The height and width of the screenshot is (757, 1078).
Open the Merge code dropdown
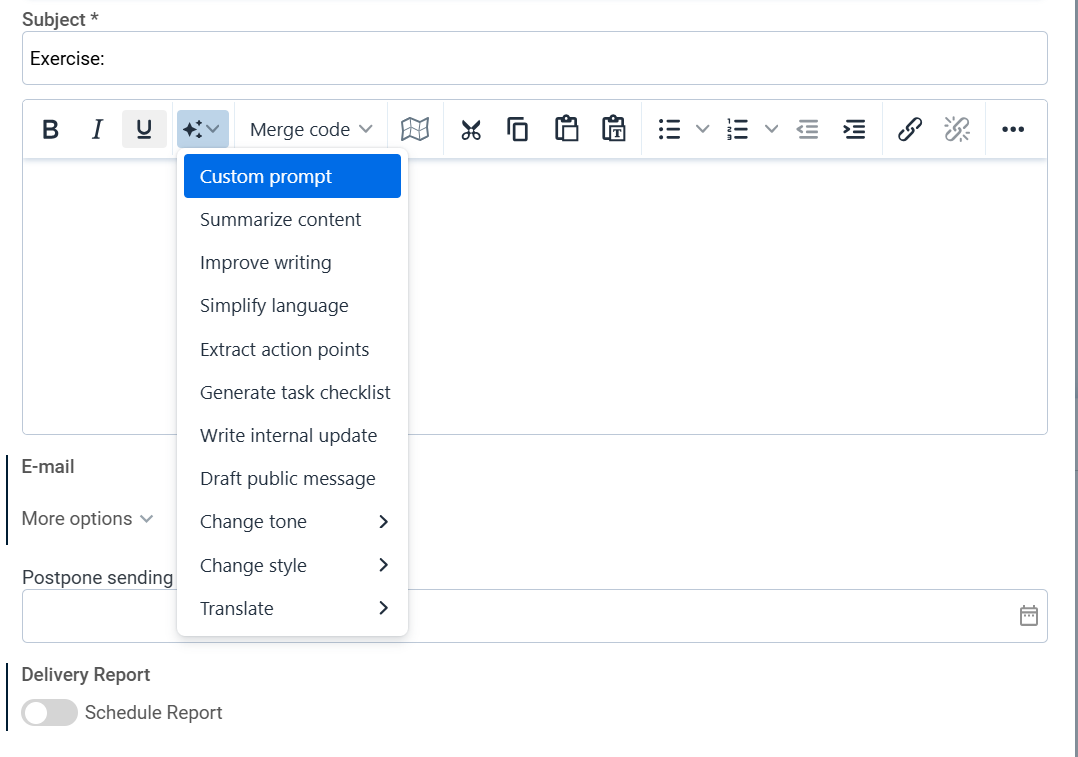coord(310,129)
